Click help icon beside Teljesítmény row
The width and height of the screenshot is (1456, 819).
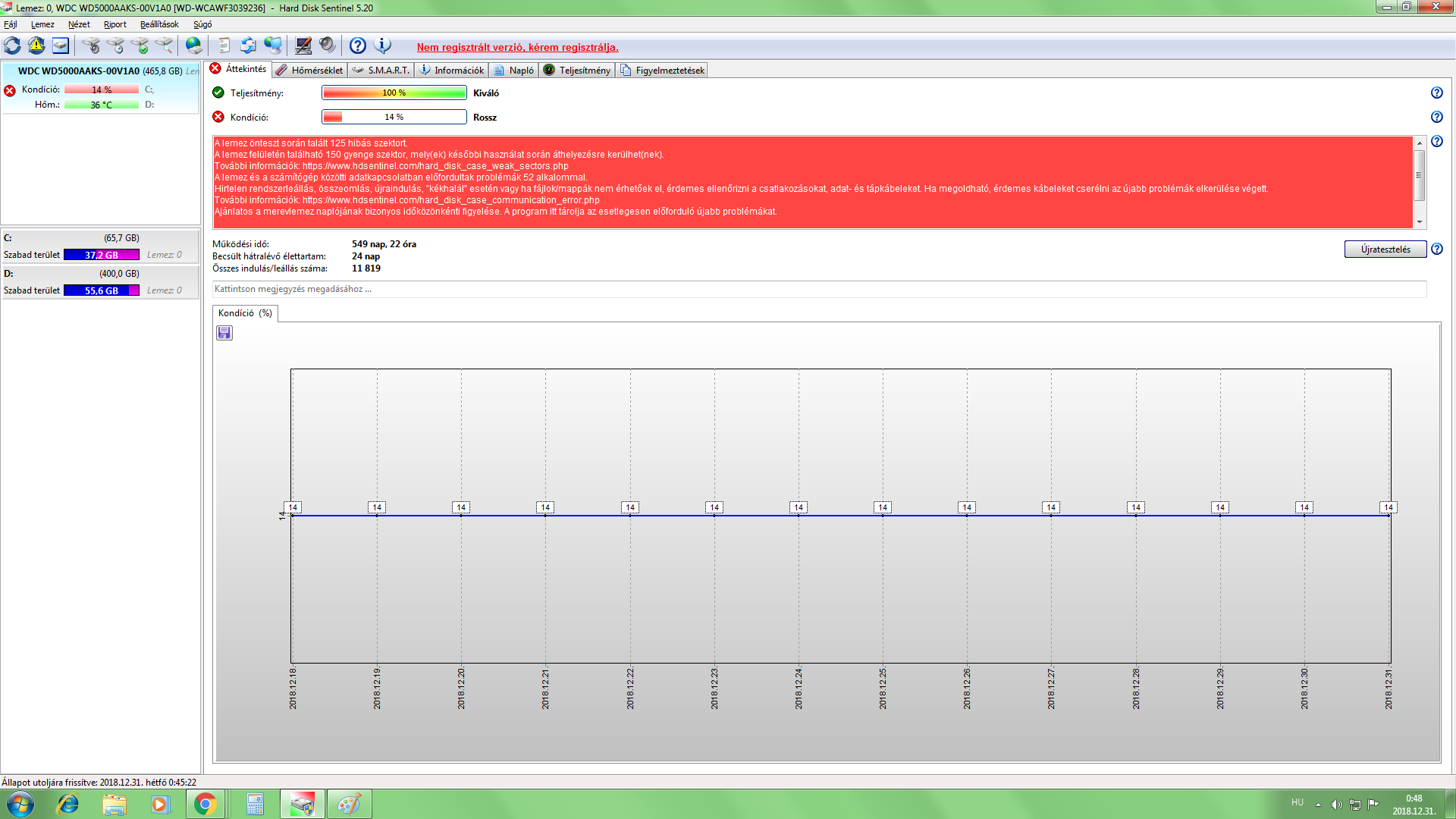pyautogui.click(x=1436, y=93)
